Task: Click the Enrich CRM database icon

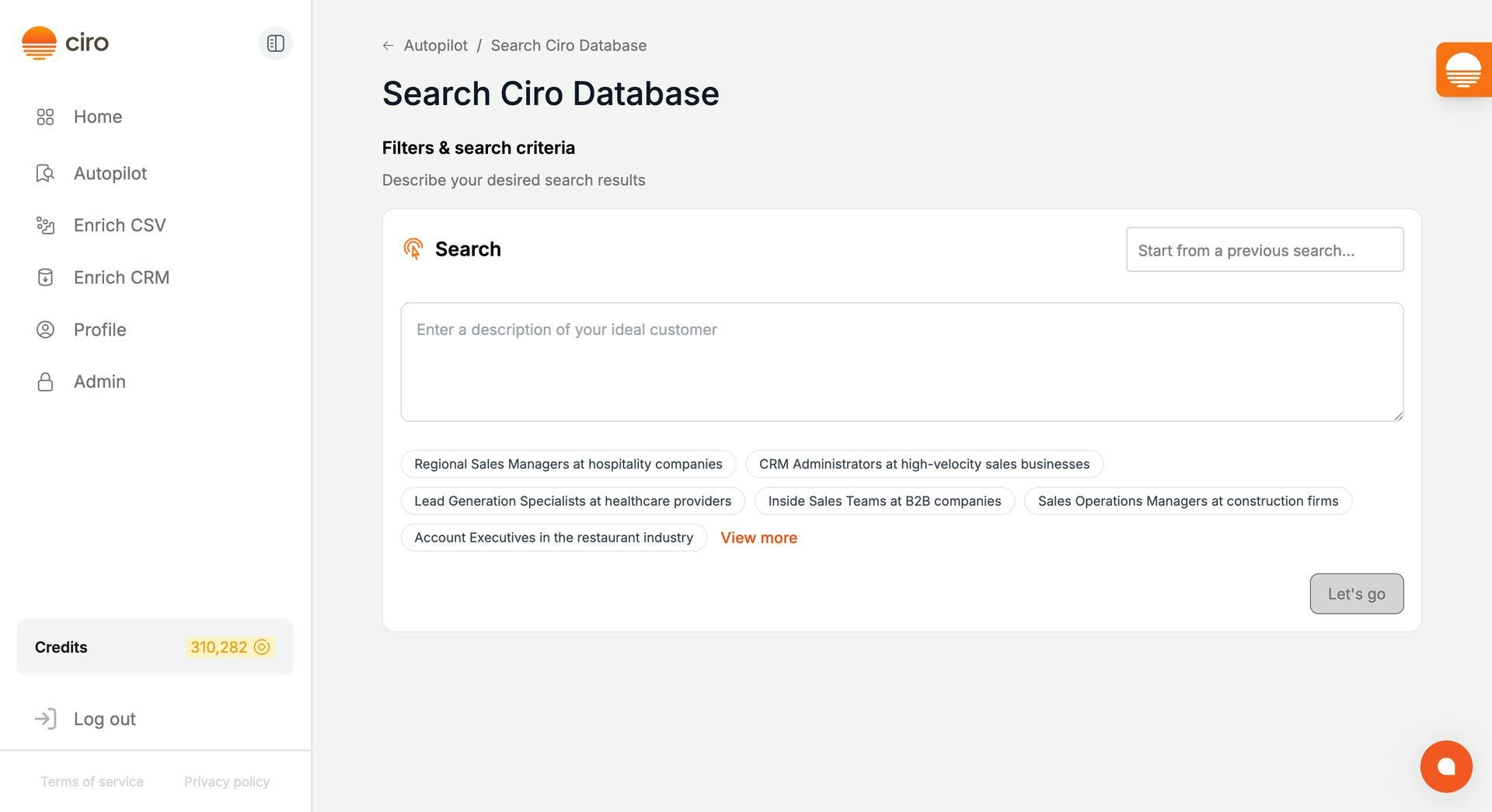Action: tap(45, 277)
